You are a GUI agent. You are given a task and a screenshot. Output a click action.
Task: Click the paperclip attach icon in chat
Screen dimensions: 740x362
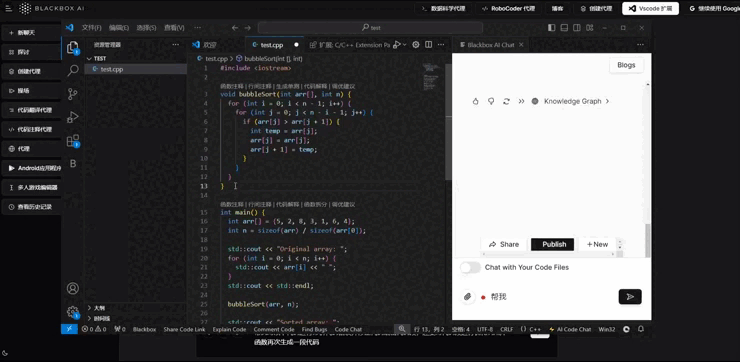pos(467,297)
